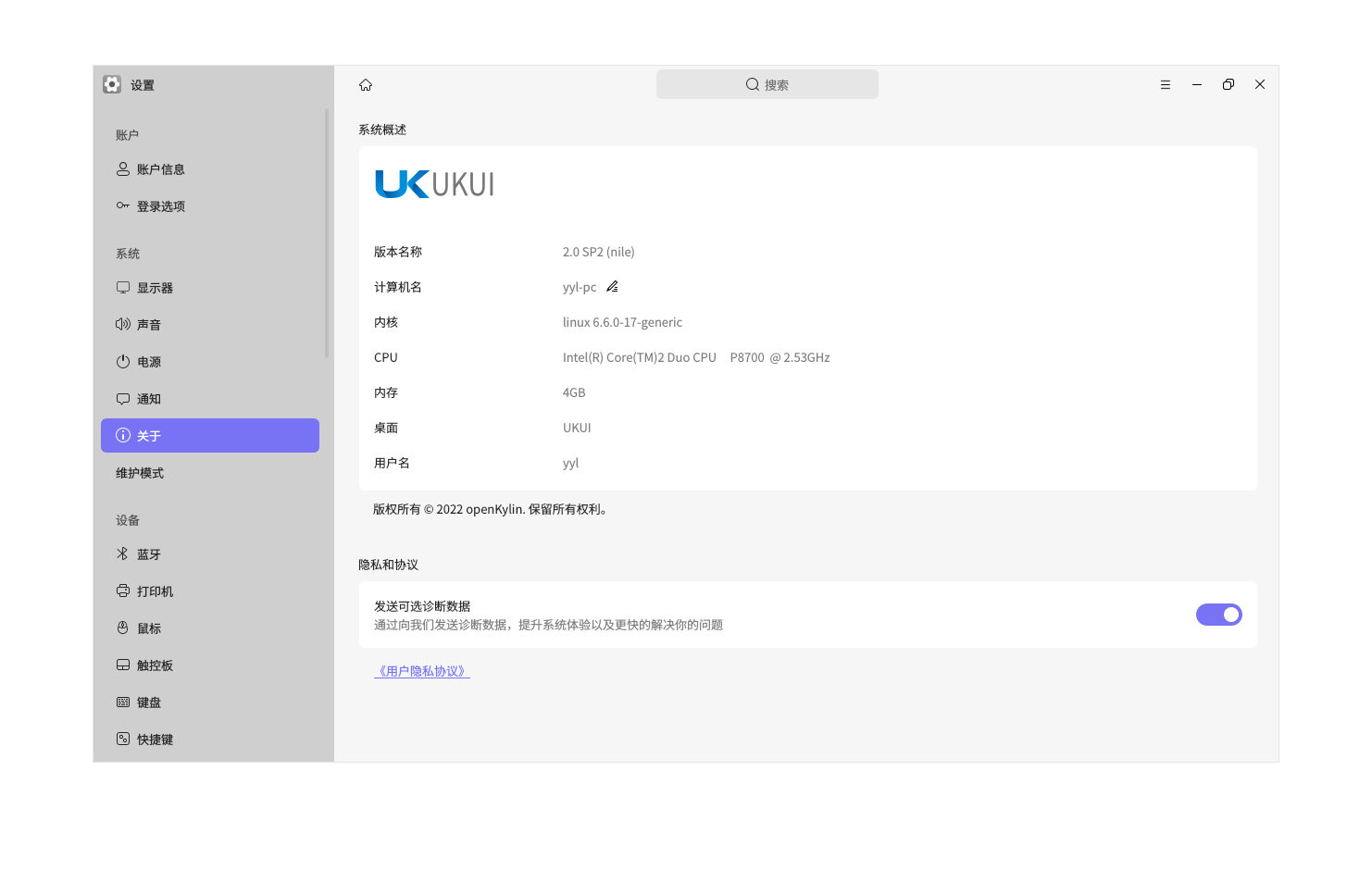Open Sound settings in sidebar
Screen dimensions: 1372x883
coord(148,325)
